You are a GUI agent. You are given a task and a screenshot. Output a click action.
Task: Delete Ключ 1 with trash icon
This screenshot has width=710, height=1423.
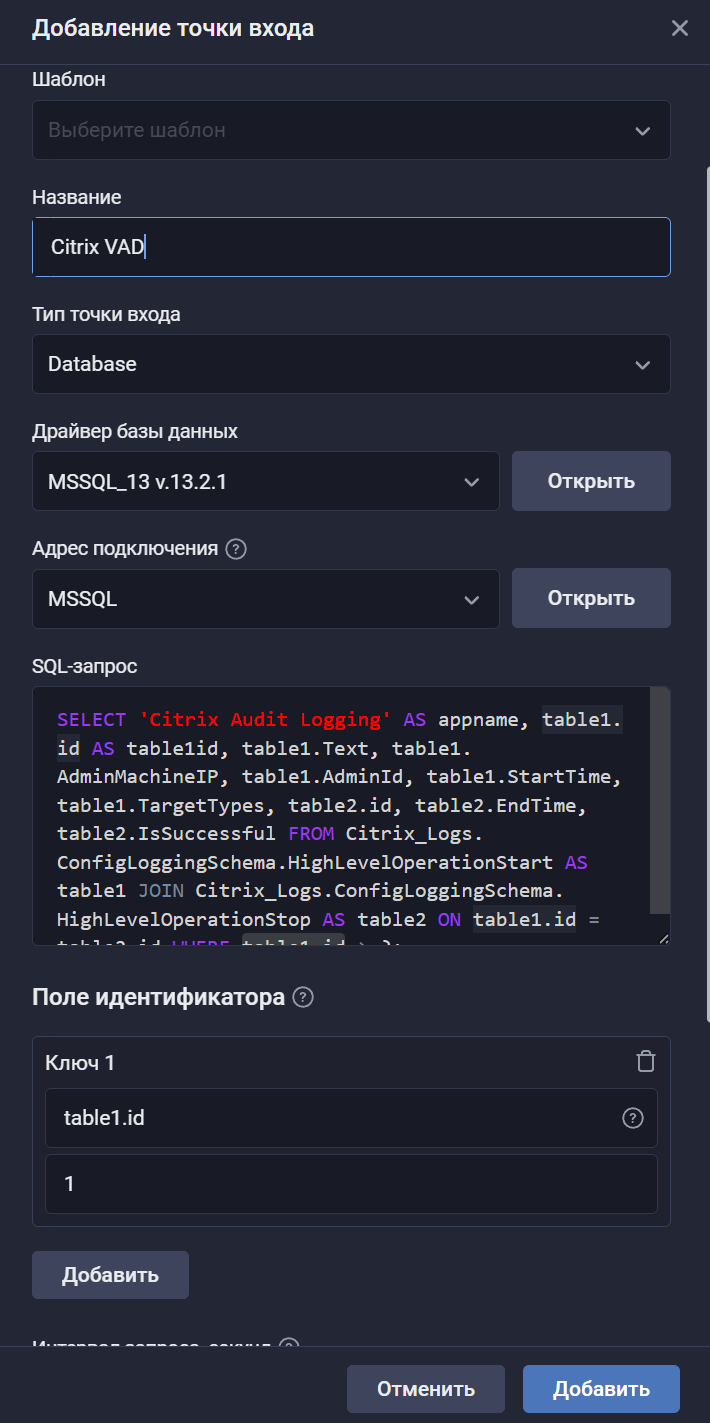pyautogui.click(x=646, y=1061)
